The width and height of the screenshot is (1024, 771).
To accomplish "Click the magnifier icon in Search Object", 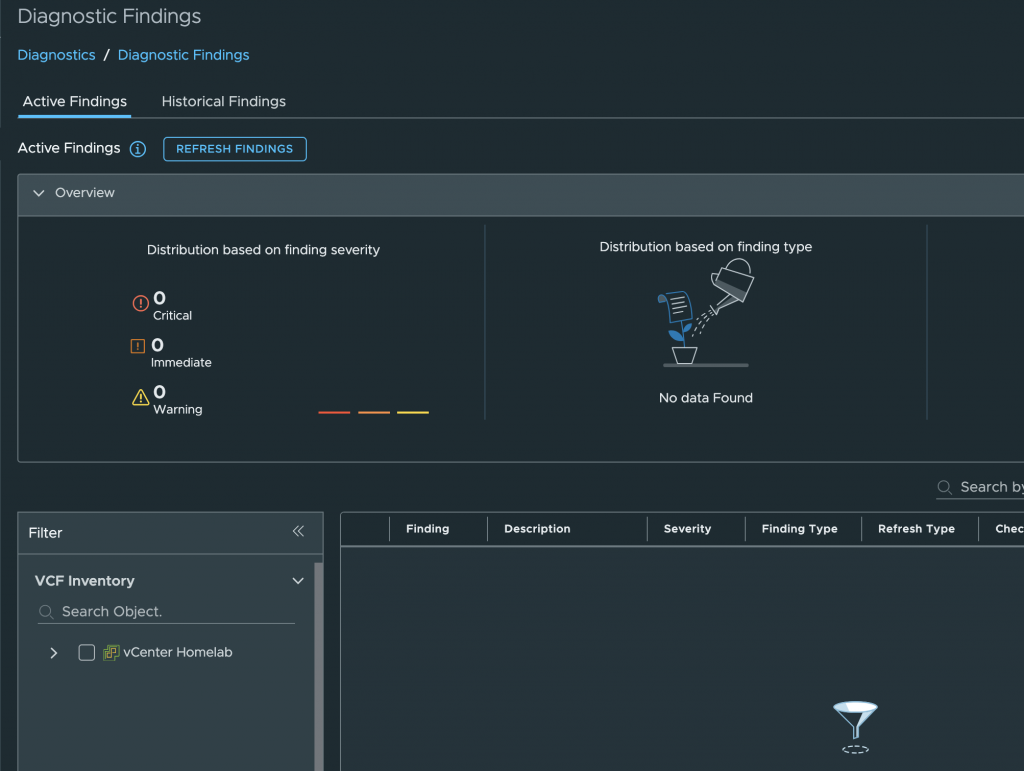I will (x=46, y=611).
